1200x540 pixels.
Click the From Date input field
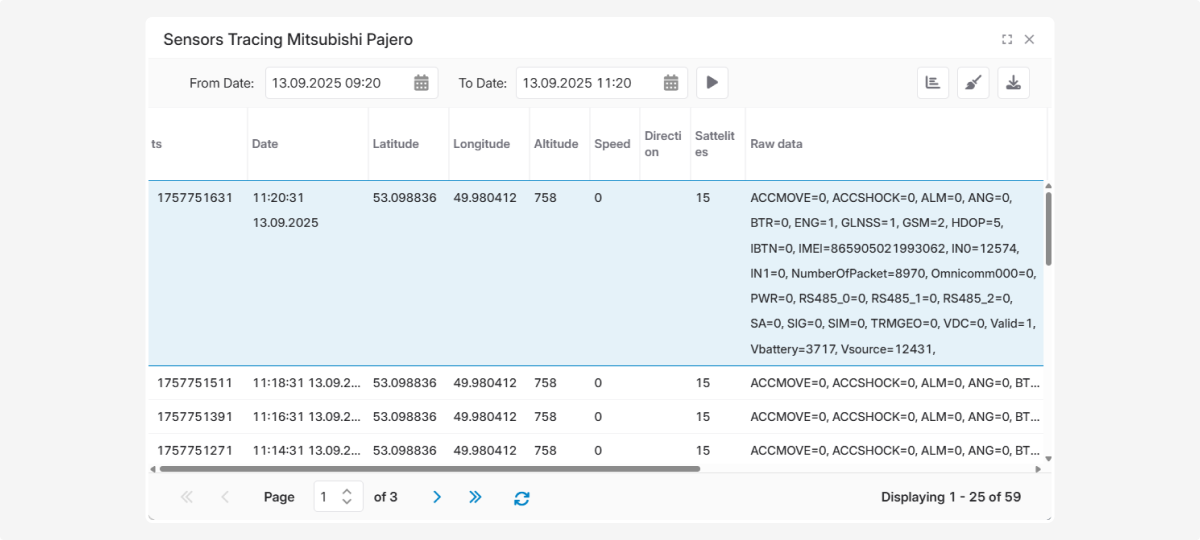(x=337, y=83)
